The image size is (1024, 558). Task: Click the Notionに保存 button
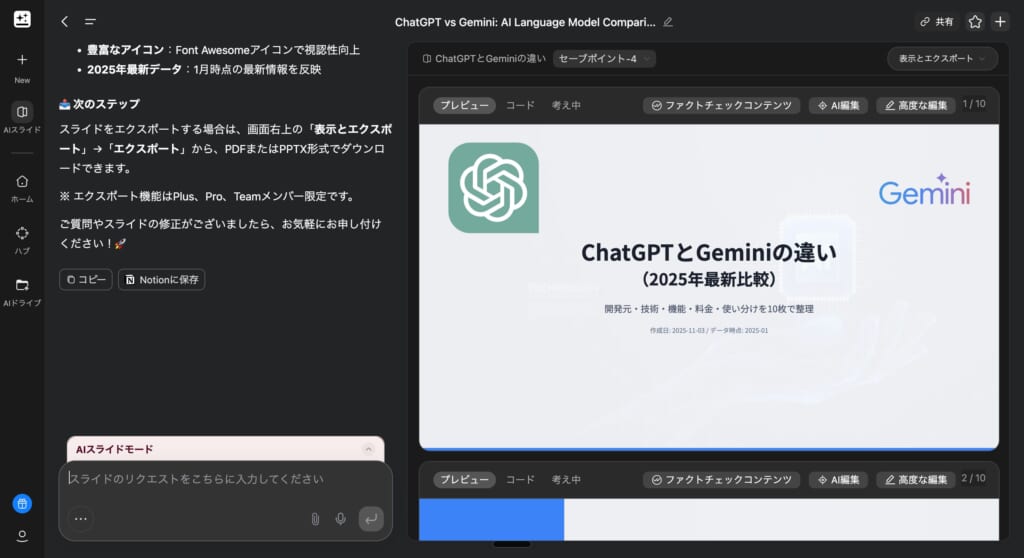coord(161,280)
